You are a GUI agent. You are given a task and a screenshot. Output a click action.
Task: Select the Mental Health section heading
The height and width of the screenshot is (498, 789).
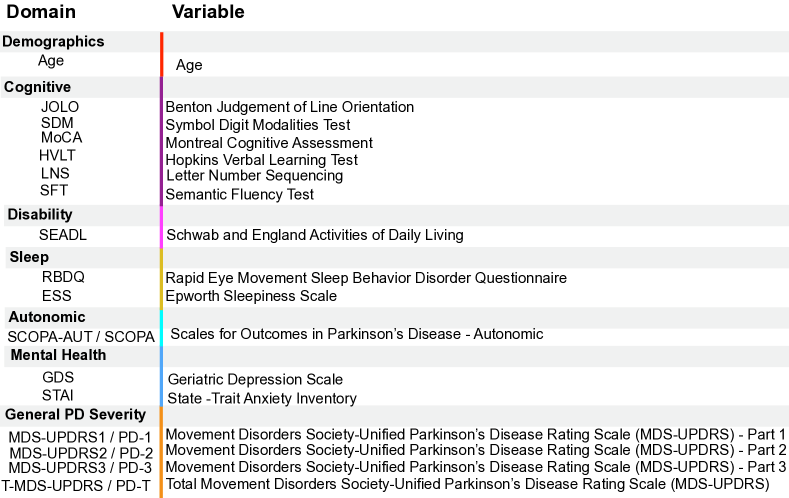pos(58,355)
